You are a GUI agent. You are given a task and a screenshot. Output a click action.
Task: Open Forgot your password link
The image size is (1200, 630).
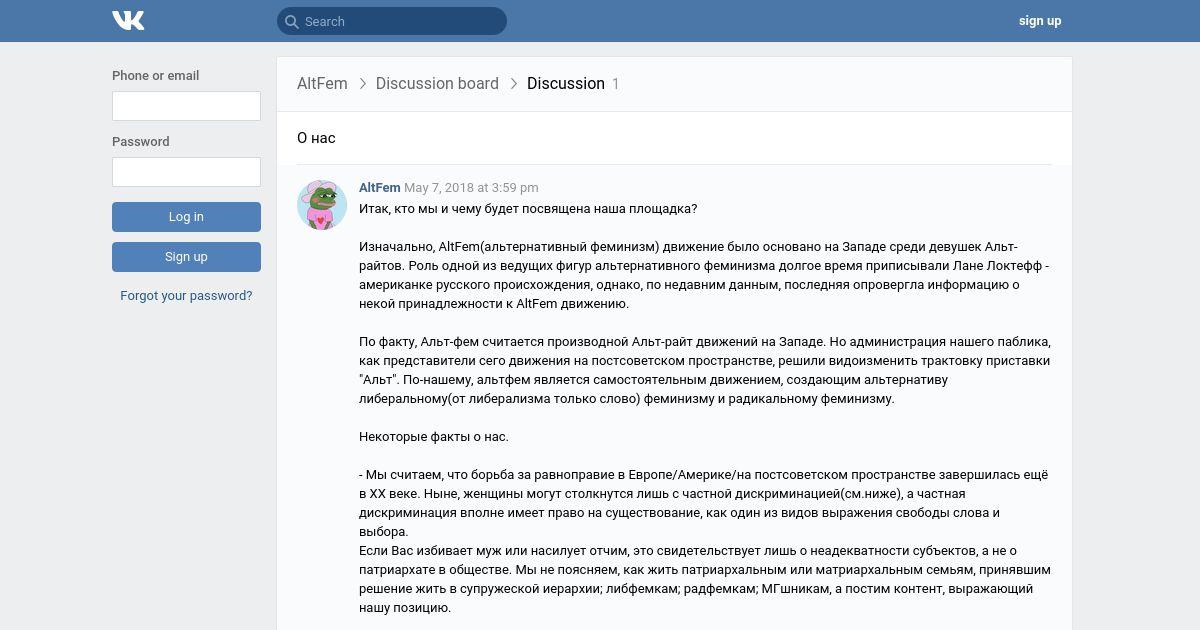[x=186, y=296]
